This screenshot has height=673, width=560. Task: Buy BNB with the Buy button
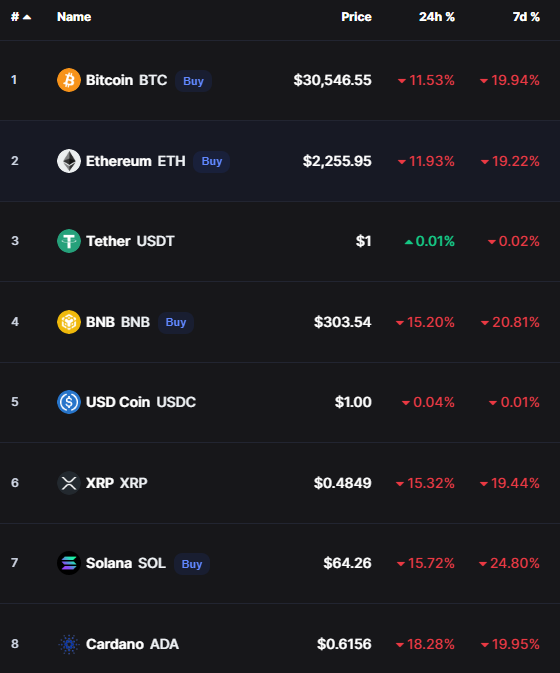tap(176, 322)
